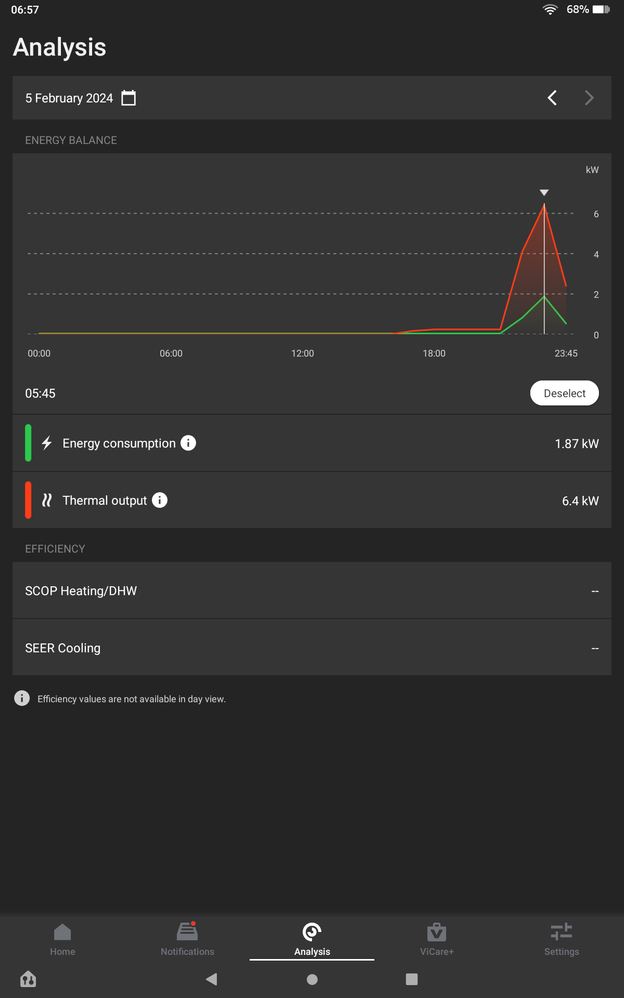Tap the Android home circle button

tap(312, 980)
